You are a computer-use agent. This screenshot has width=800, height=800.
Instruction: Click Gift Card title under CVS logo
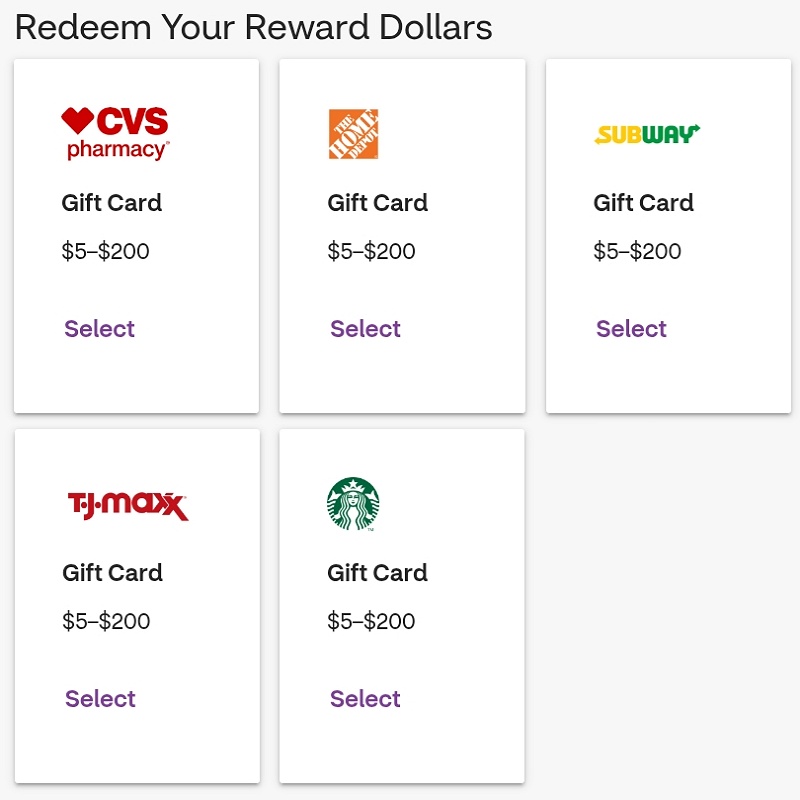pyautogui.click(x=112, y=203)
